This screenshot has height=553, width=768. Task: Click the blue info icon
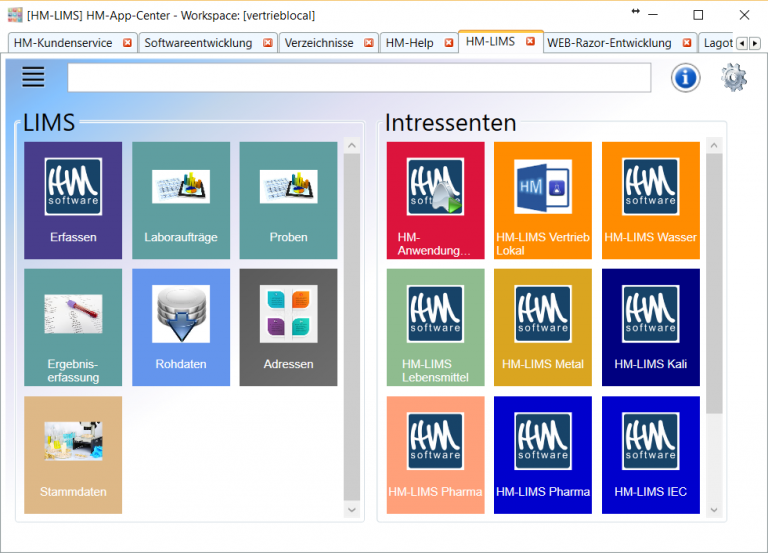coord(685,77)
